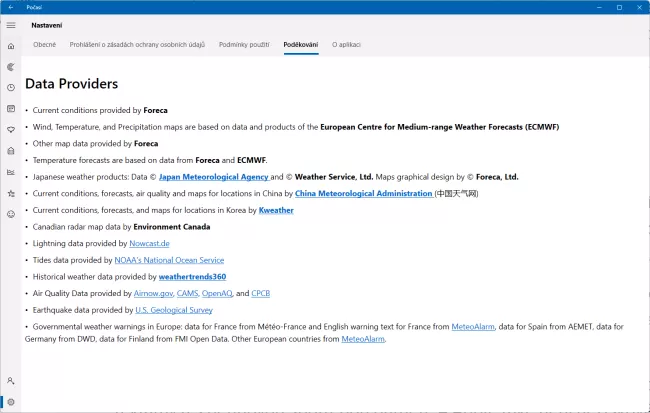650x413 pixels.
Task: Click the 'Počasí' title bar text
Action: coord(34,7)
